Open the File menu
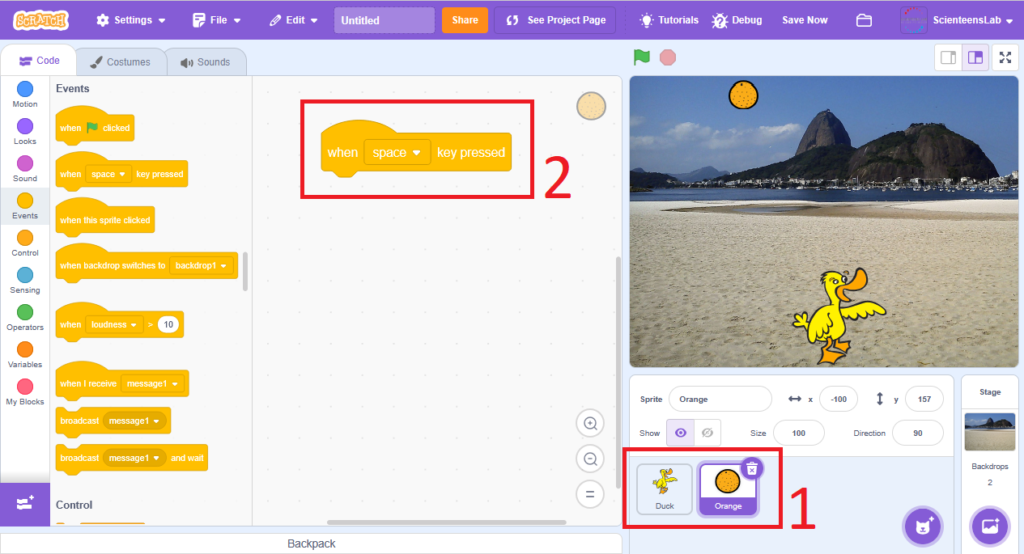The height and width of the screenshot is (554, 1024). click(216, 20)
